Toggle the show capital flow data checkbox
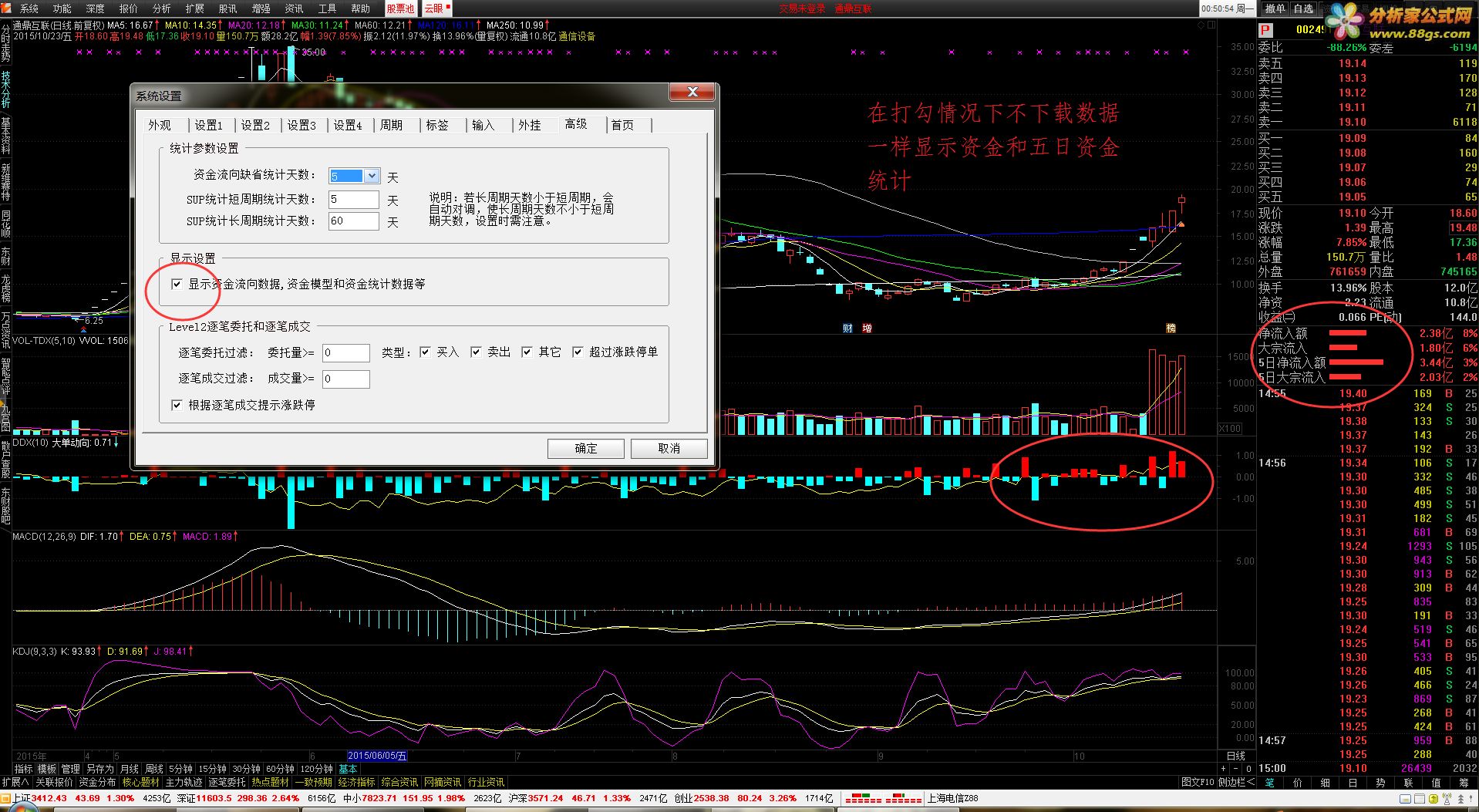This screenshot has width=1479, height=812. pyautogui.click(x=177, y=284)
